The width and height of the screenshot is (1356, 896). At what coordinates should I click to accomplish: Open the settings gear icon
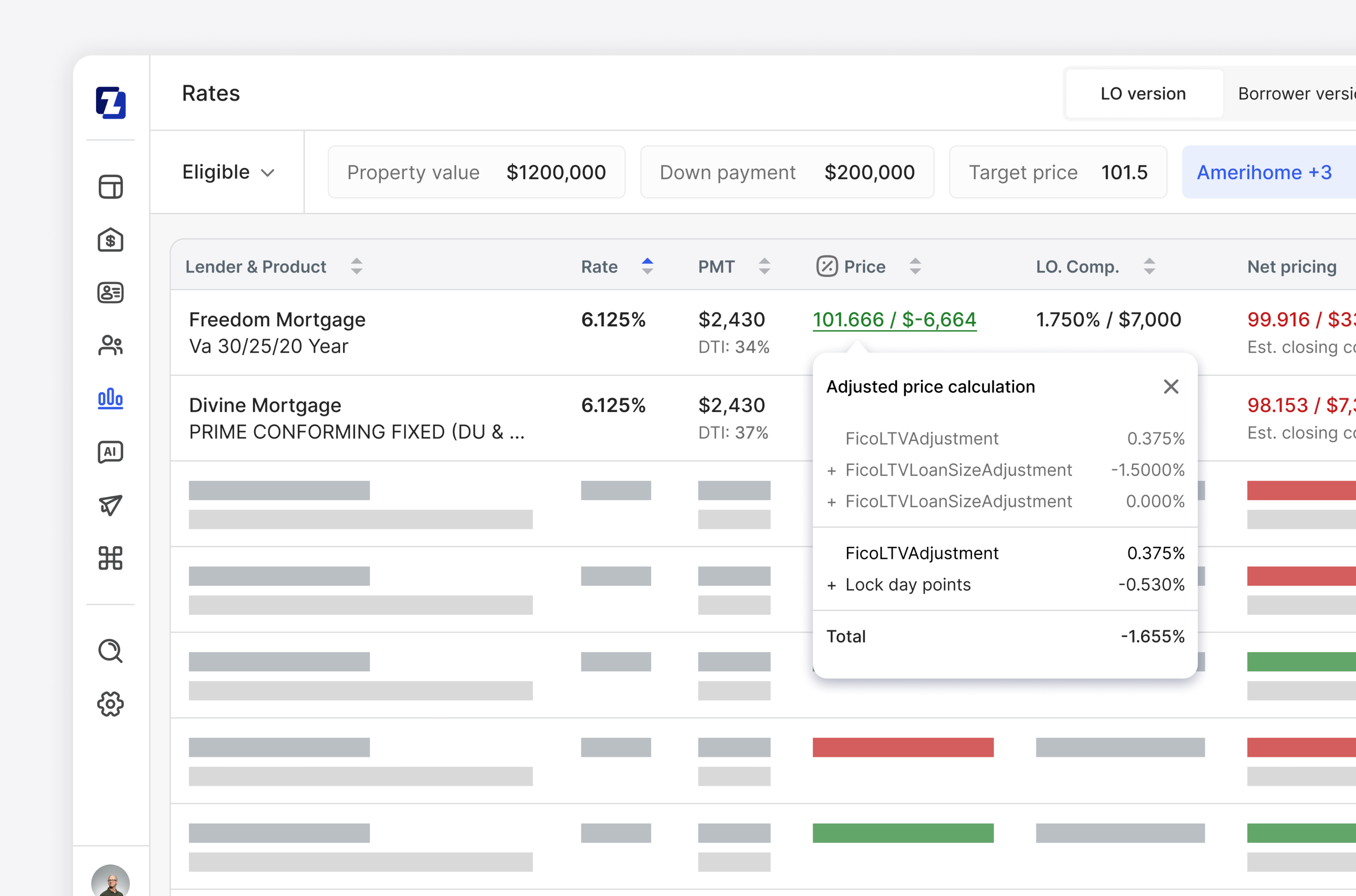[x=110, y=704]
